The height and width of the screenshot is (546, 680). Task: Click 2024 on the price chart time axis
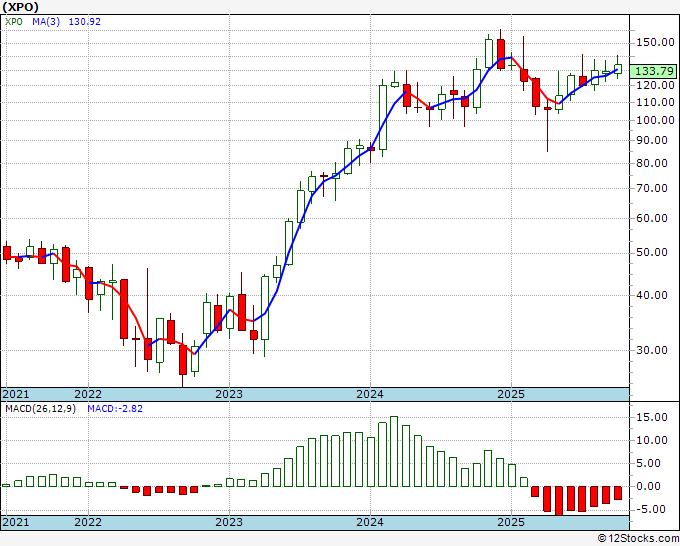pyautogui.click(x=370, y=394)
